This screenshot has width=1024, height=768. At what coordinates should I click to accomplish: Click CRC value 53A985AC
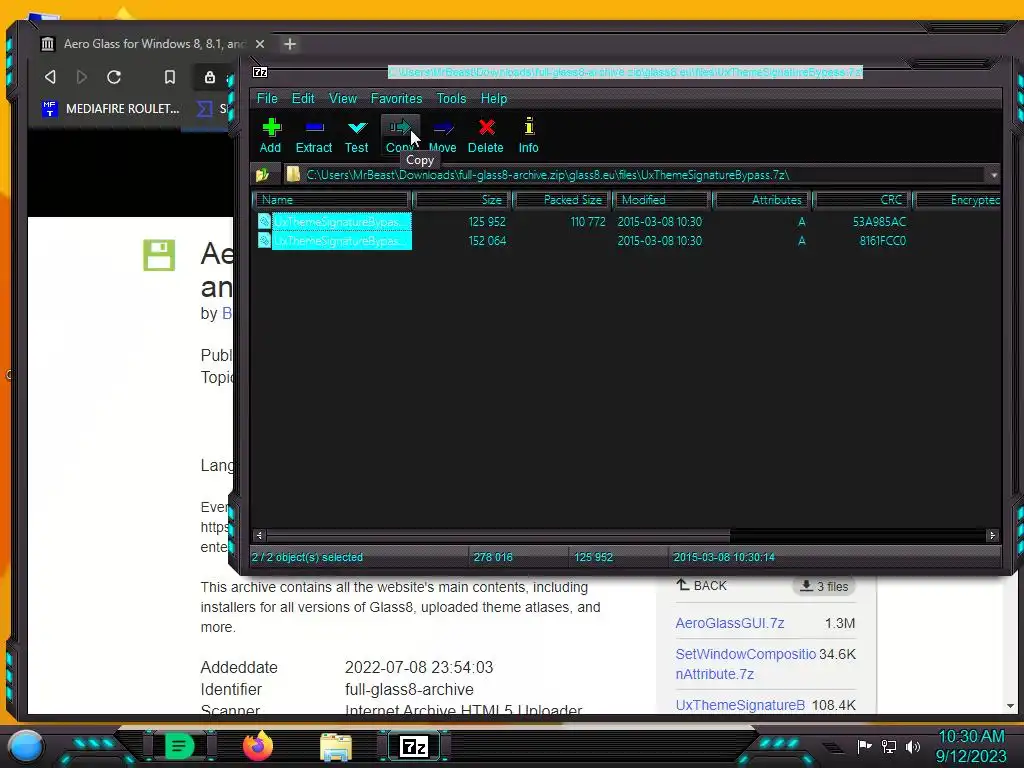(879, 222)
